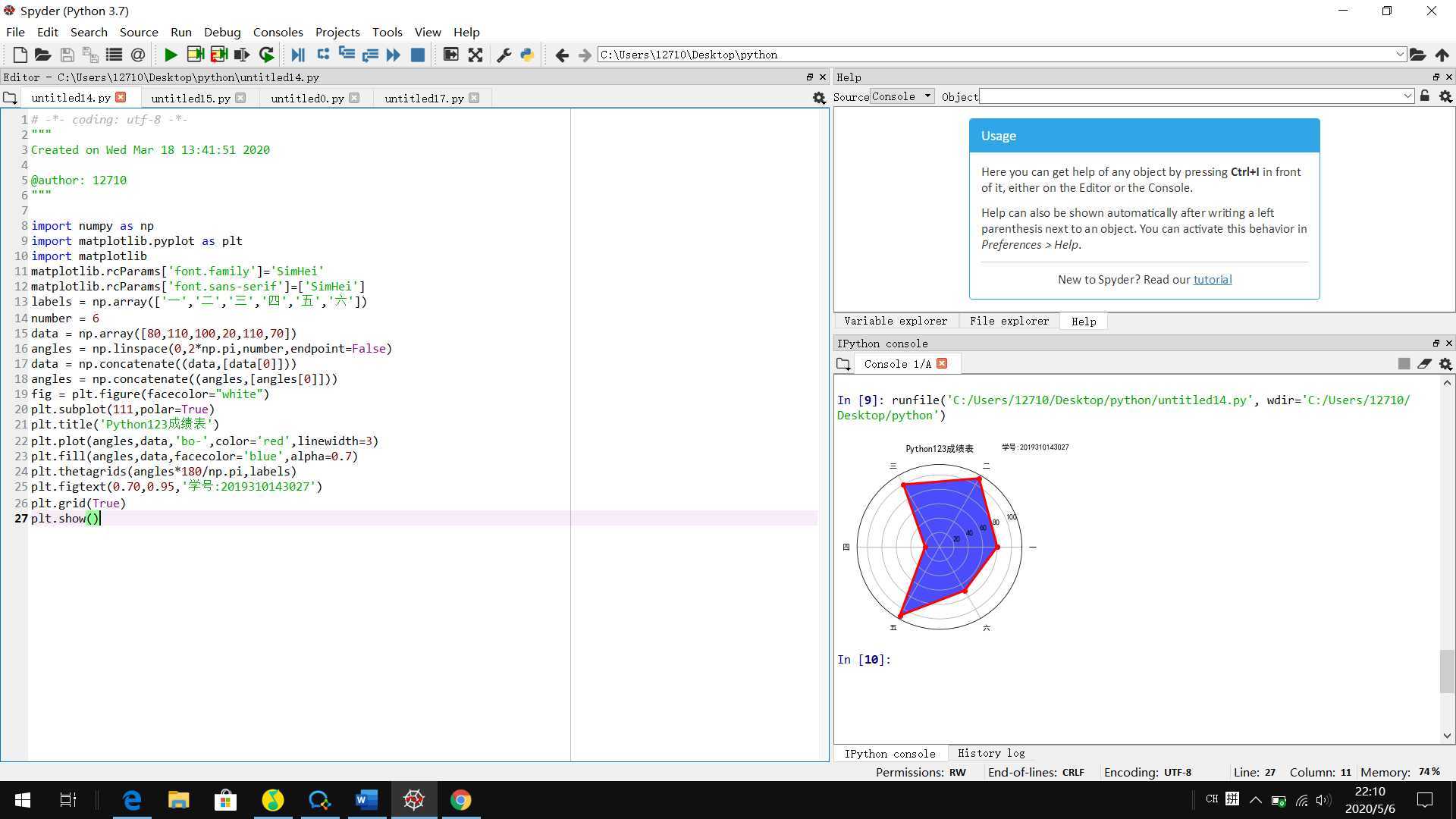Open the Source menu

[139, 32]
